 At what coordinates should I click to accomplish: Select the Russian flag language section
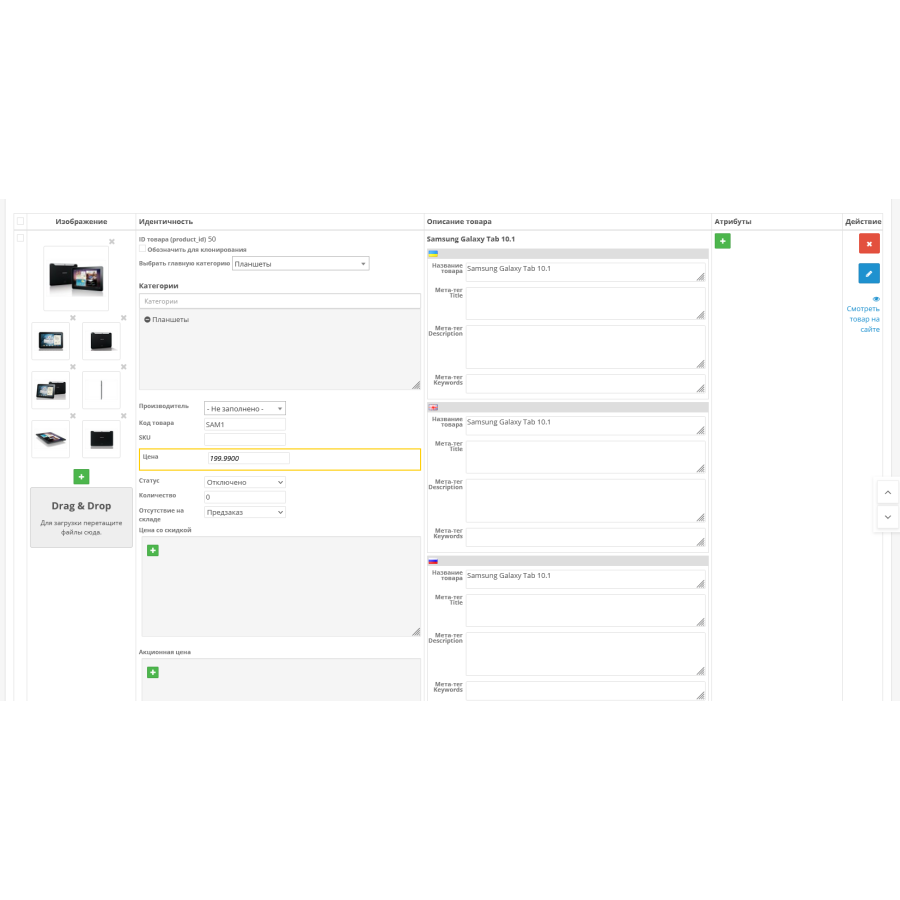click(433, 561)
